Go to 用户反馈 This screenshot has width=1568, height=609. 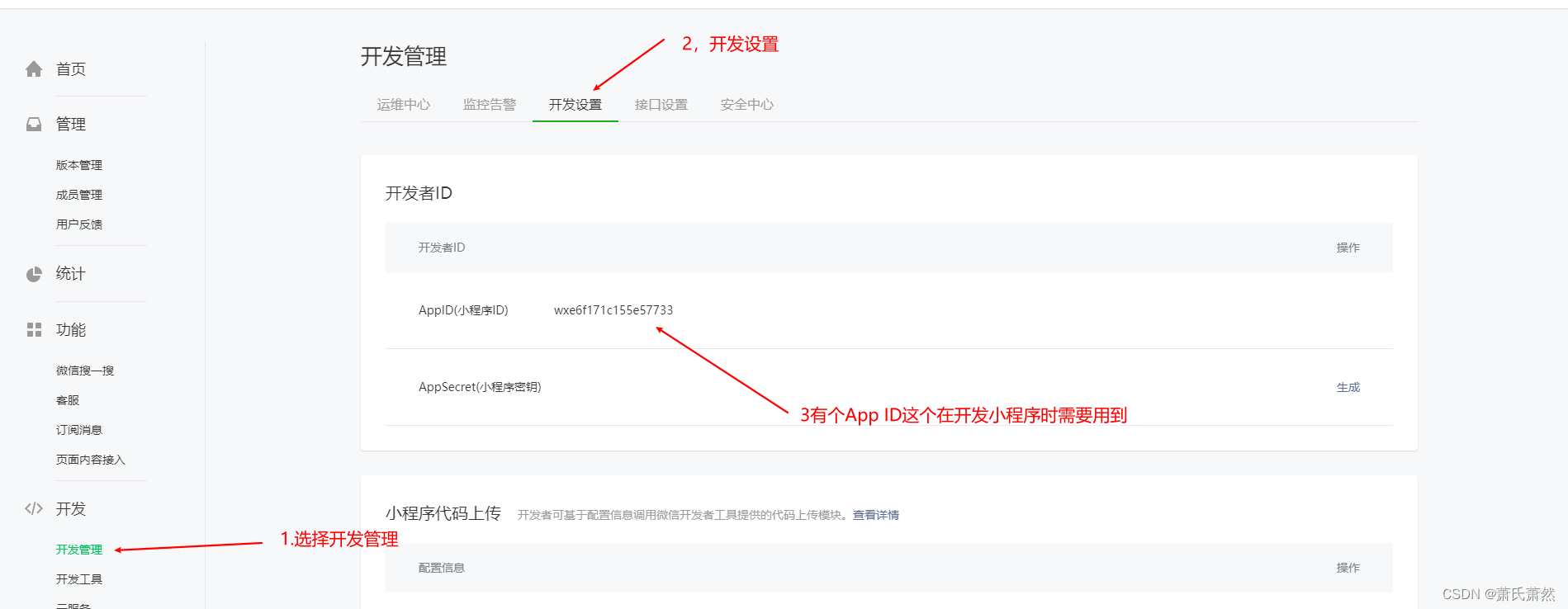click(x=79, y=224)
